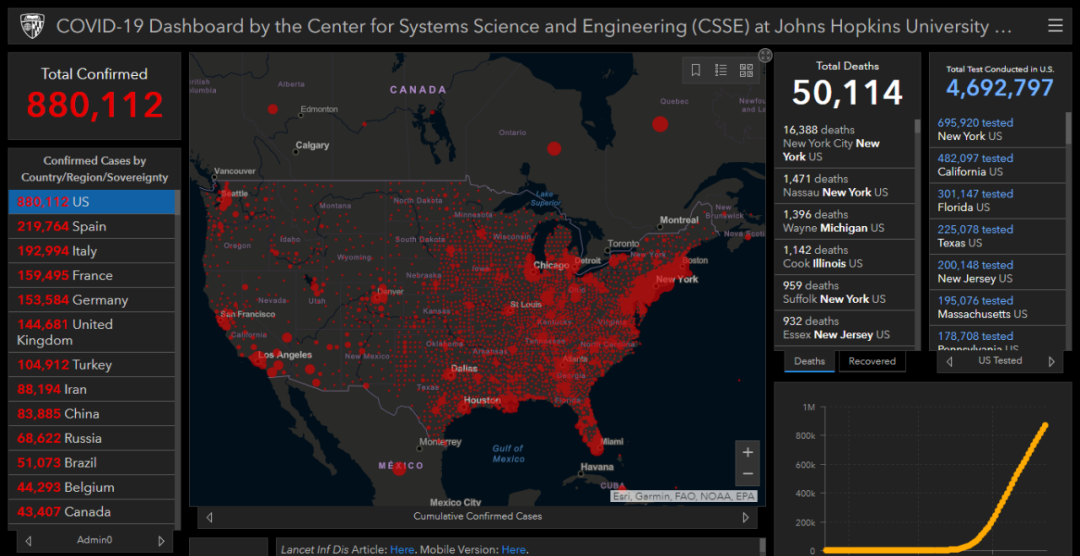Expand the map panel to full screen

pos(765,55)
